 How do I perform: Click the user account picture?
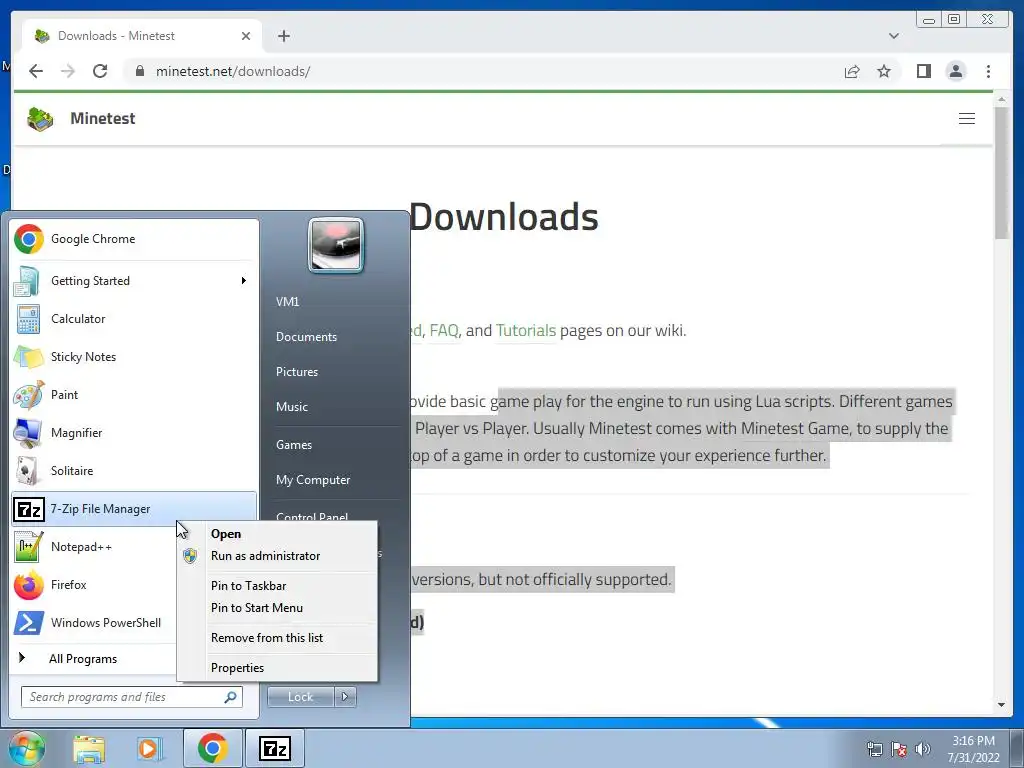click(336, 245)
